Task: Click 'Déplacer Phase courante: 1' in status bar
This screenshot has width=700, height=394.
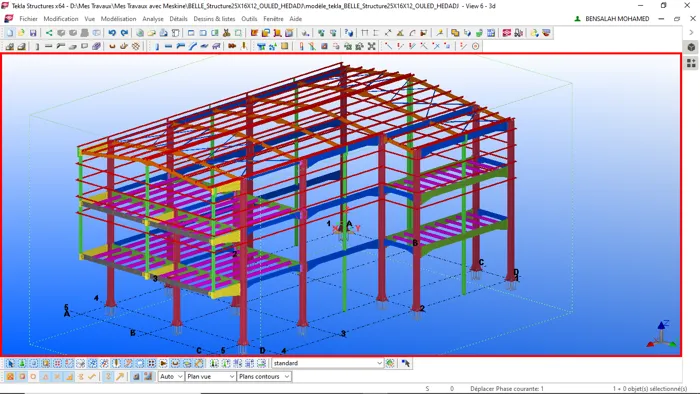Action: [507, 389]
